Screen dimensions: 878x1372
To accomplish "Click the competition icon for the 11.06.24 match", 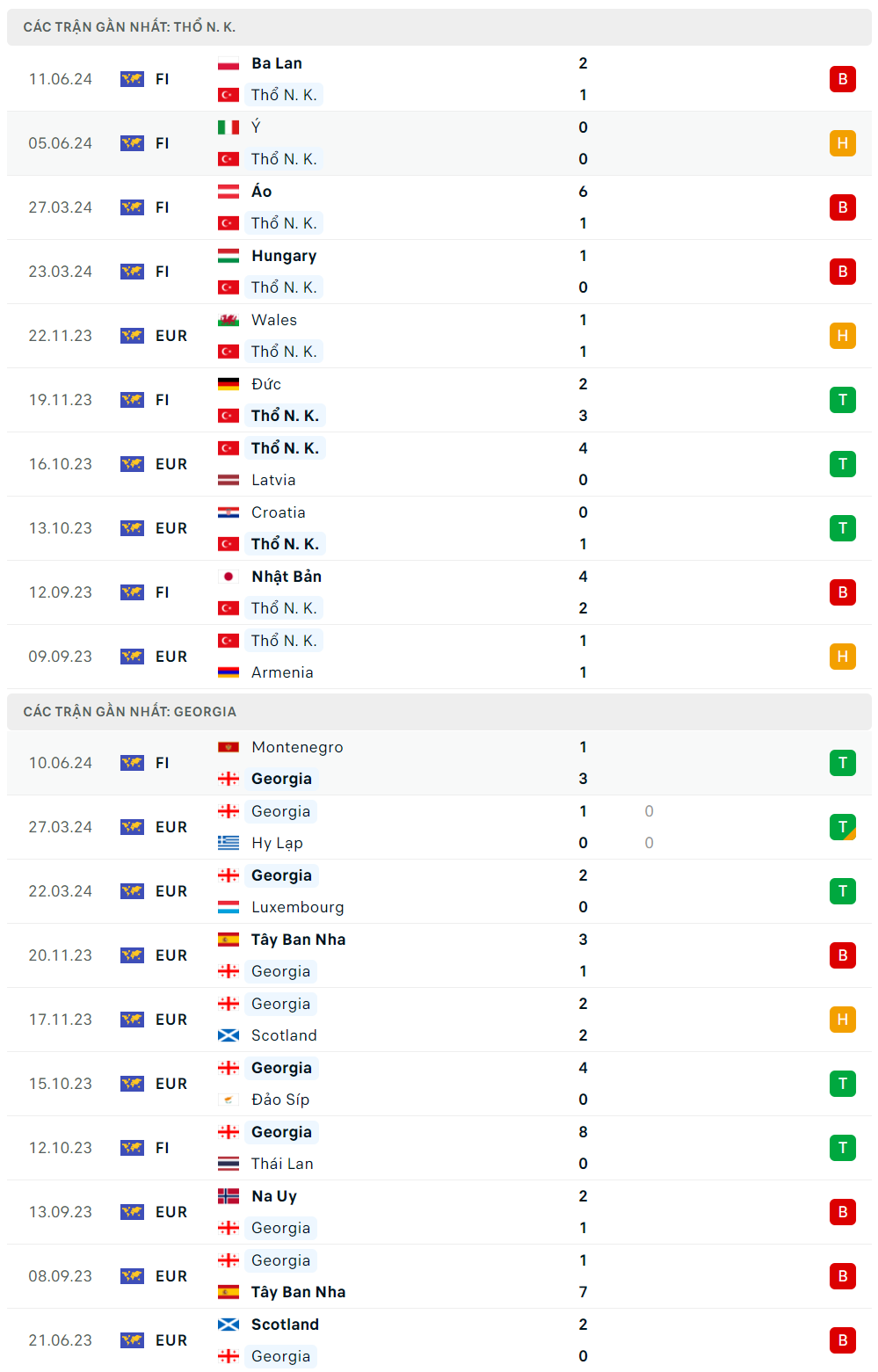I will [132, 79].
